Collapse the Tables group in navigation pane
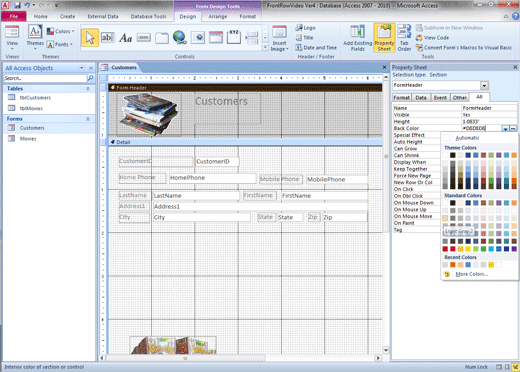 point(88,89)
